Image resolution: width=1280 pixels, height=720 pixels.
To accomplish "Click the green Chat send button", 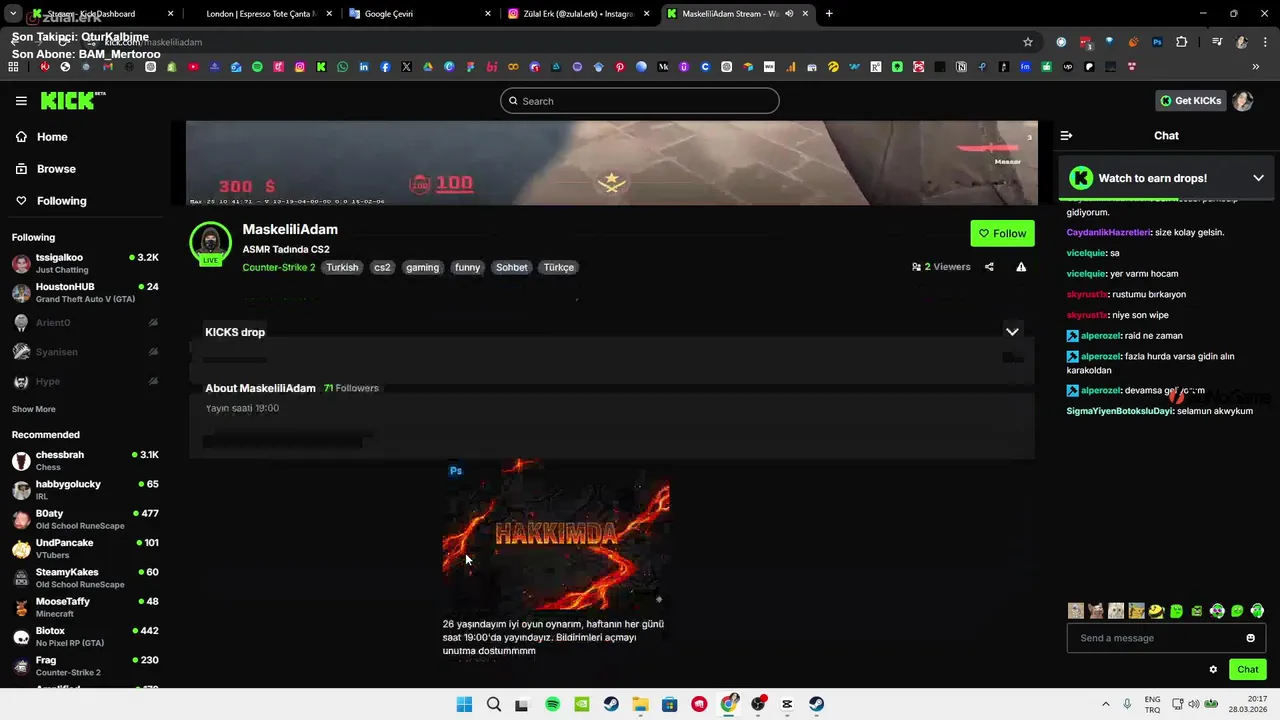I will pos(1247,670).
